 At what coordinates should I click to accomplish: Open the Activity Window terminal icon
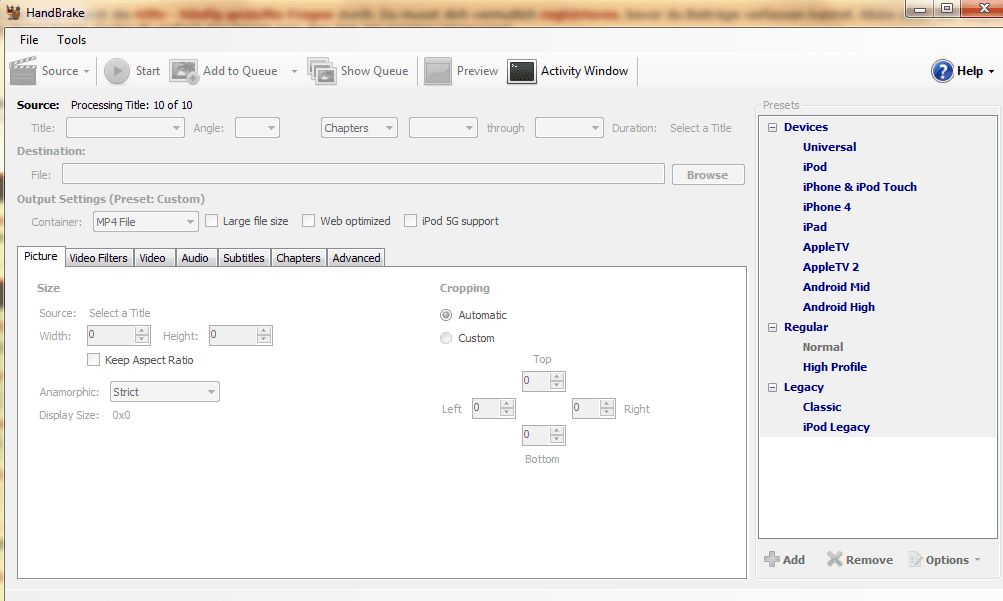point(521,72)
